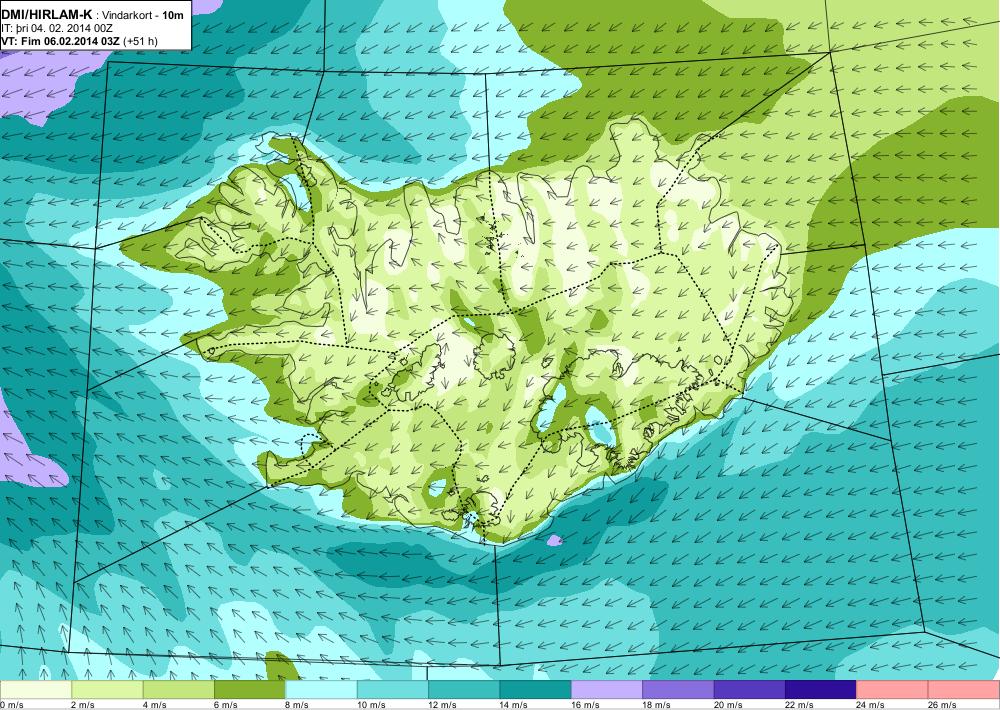
Task: Click the "6 m/s" legend label
Action: (226, 705)
